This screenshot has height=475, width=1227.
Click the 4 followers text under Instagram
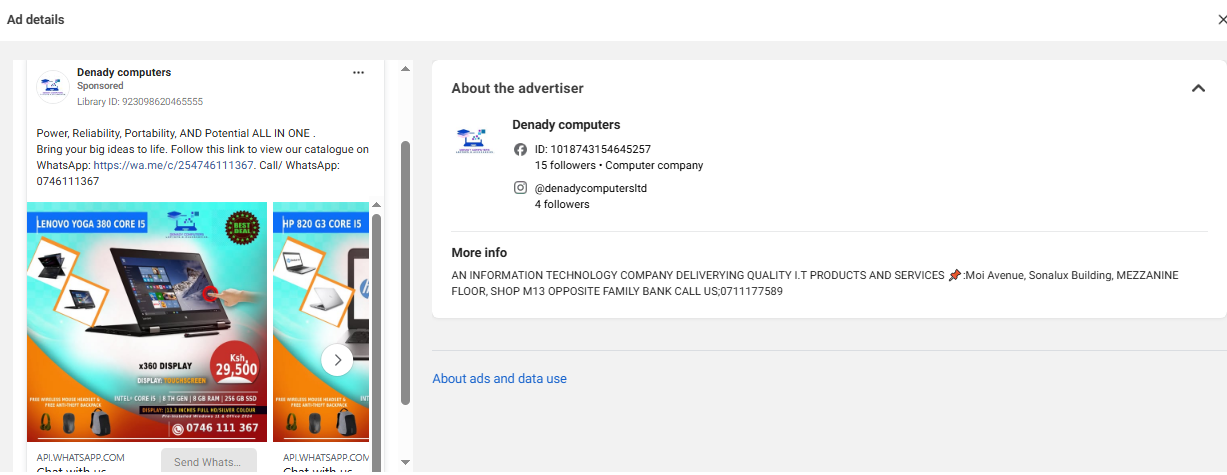click(x=562, y=204)
